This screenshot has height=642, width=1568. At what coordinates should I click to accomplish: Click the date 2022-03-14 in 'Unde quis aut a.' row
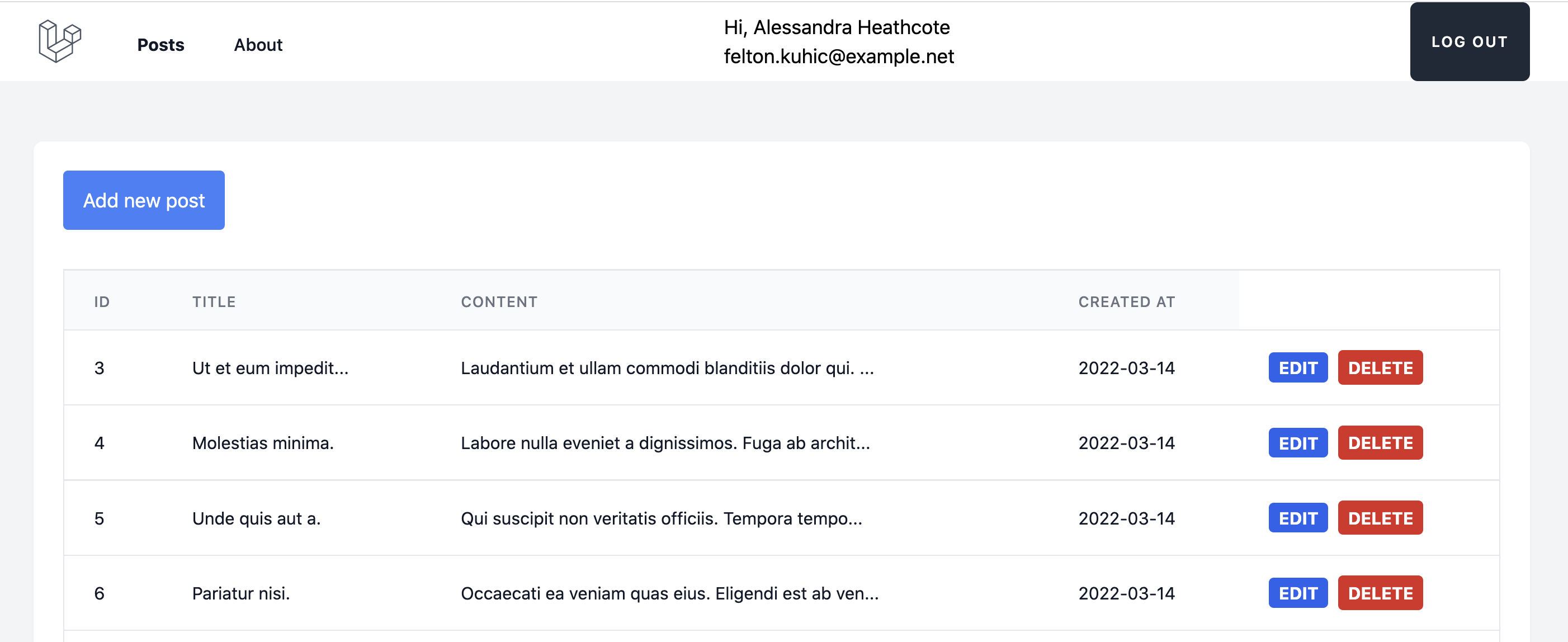pos(1127,518)
